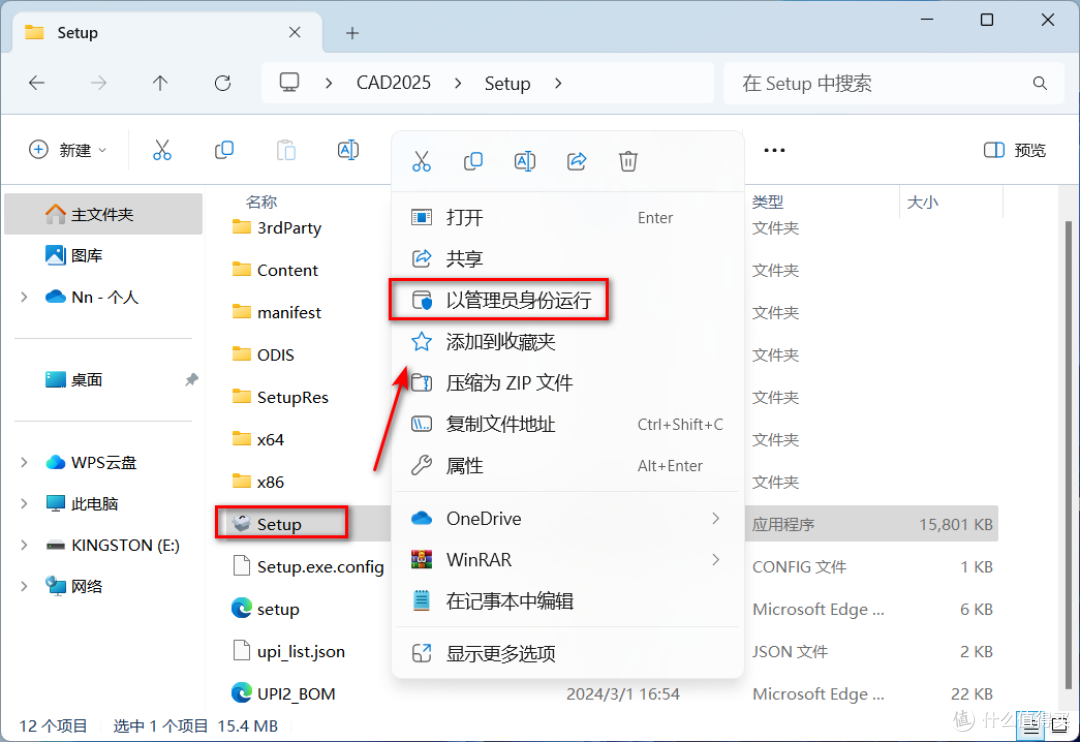Open the 新建 dropdown
Viewport: 1080px width, 742px height.
point(68,150)
